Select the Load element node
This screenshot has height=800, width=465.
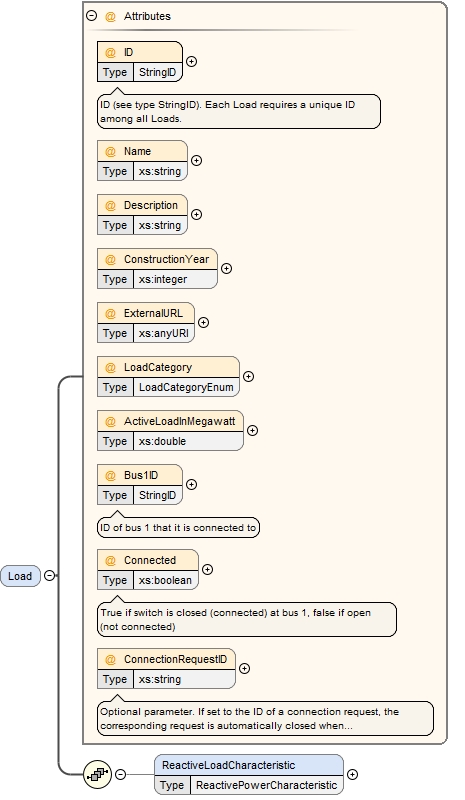pyautogui.click(x=20, y=576)
